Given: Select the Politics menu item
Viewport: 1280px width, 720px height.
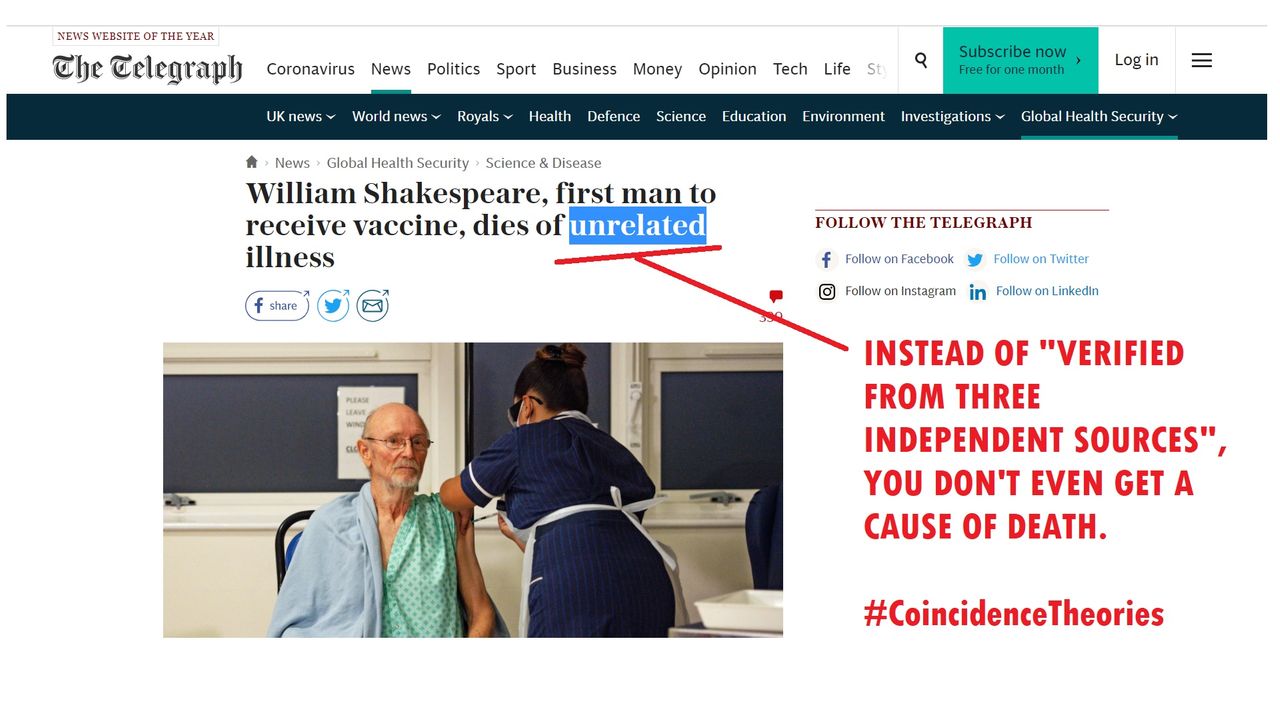Looking at the screenshot, I should click(453, 69).
